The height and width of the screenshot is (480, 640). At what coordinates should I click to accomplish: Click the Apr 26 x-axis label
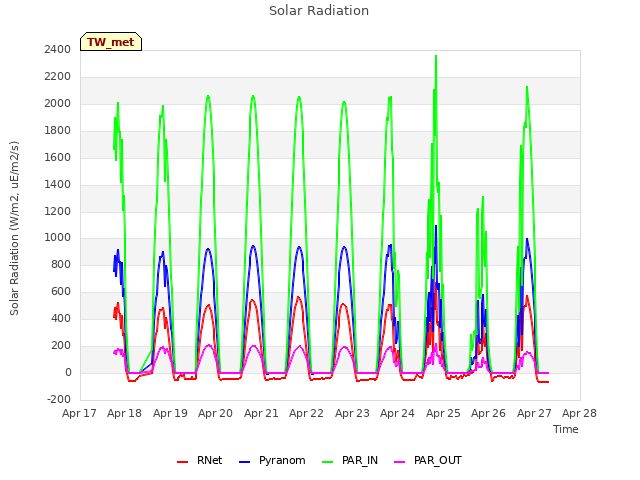(x=489, y=413)
